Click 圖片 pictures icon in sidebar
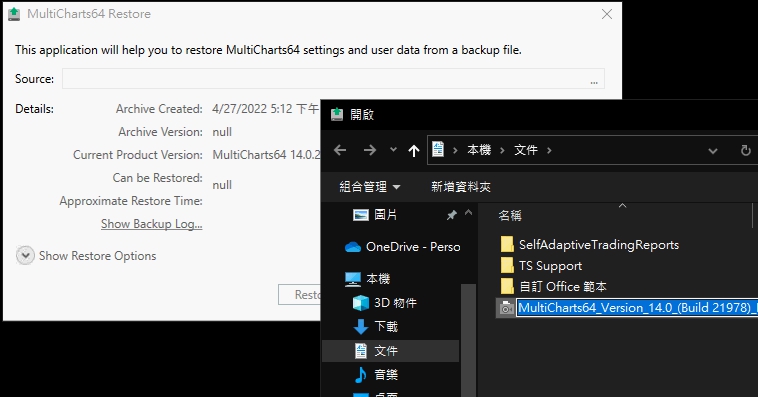 (x=361, y=215)
